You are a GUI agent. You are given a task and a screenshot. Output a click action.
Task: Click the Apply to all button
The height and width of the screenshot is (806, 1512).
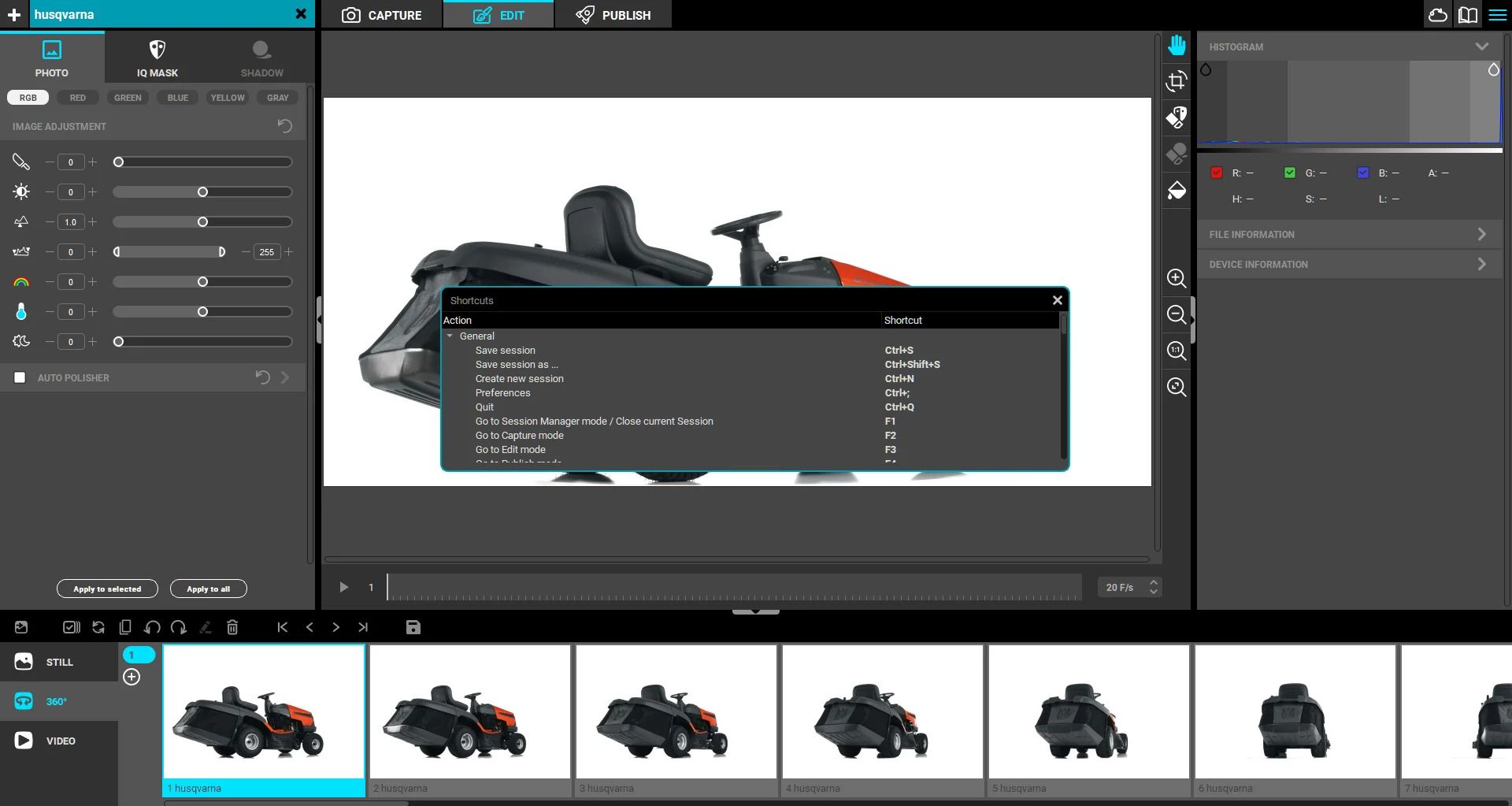208,589
